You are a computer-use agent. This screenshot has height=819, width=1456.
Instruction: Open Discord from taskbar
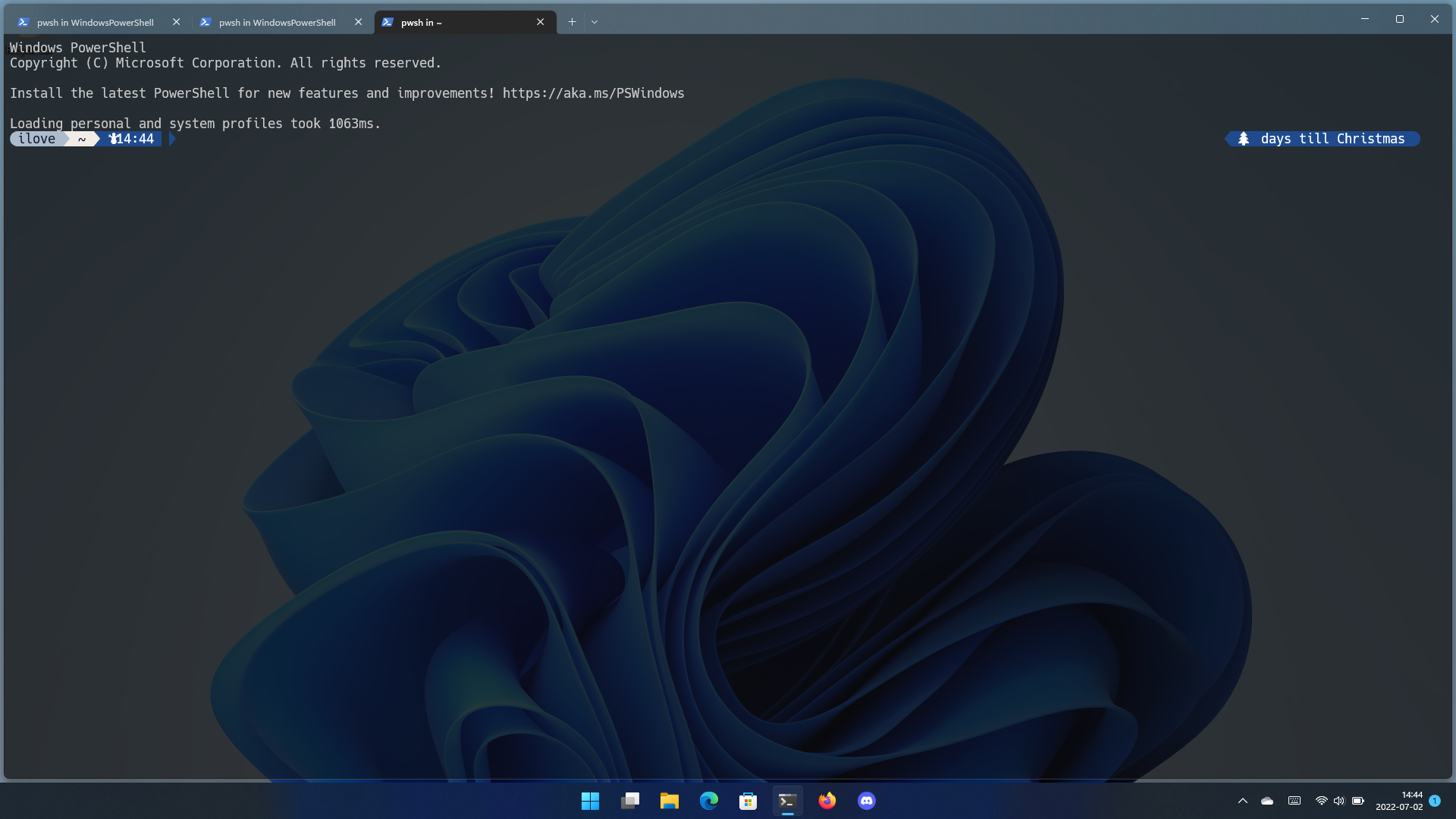pyautogui.click(x=867, y=801)
